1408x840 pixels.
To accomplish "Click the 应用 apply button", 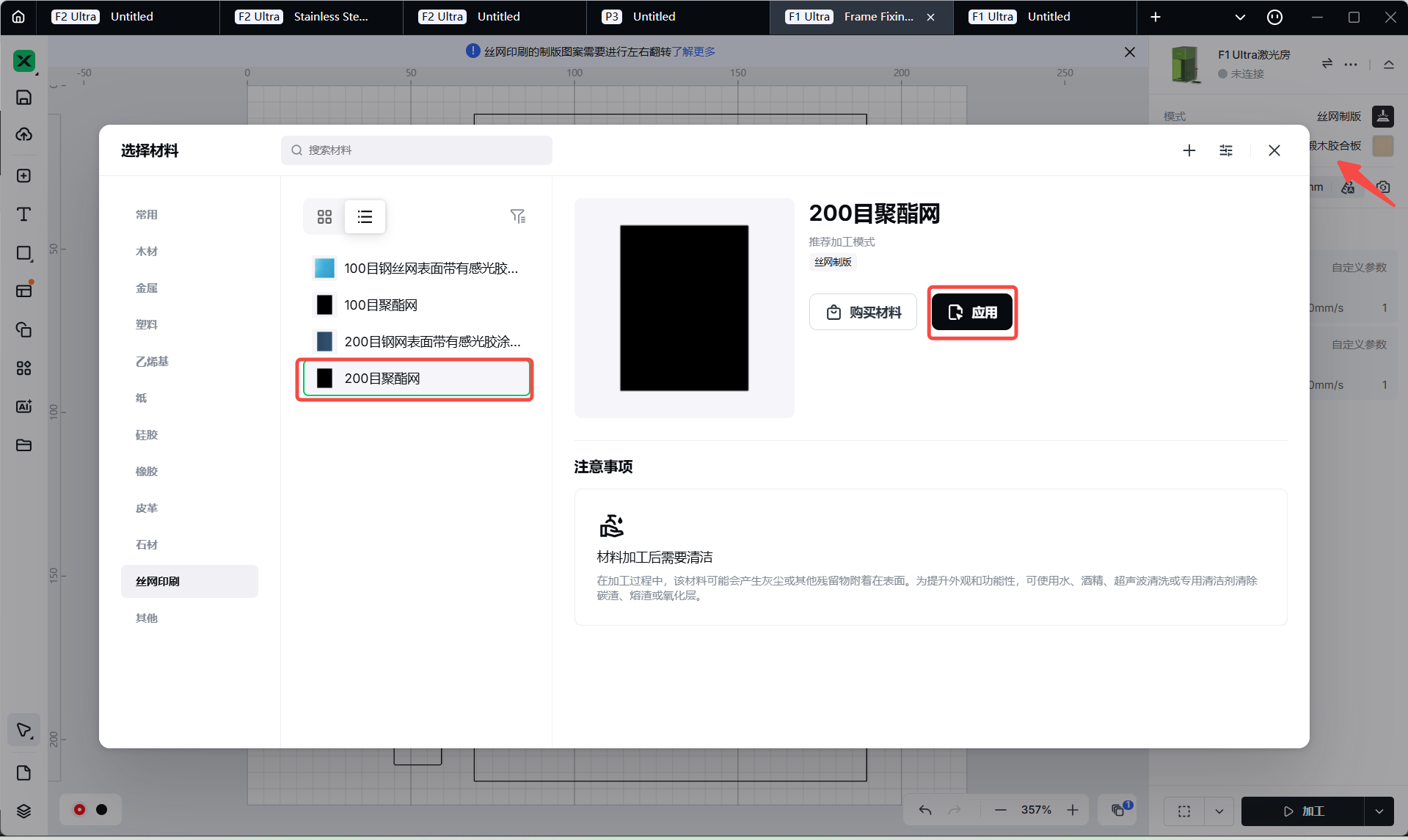I will (972, 313).
